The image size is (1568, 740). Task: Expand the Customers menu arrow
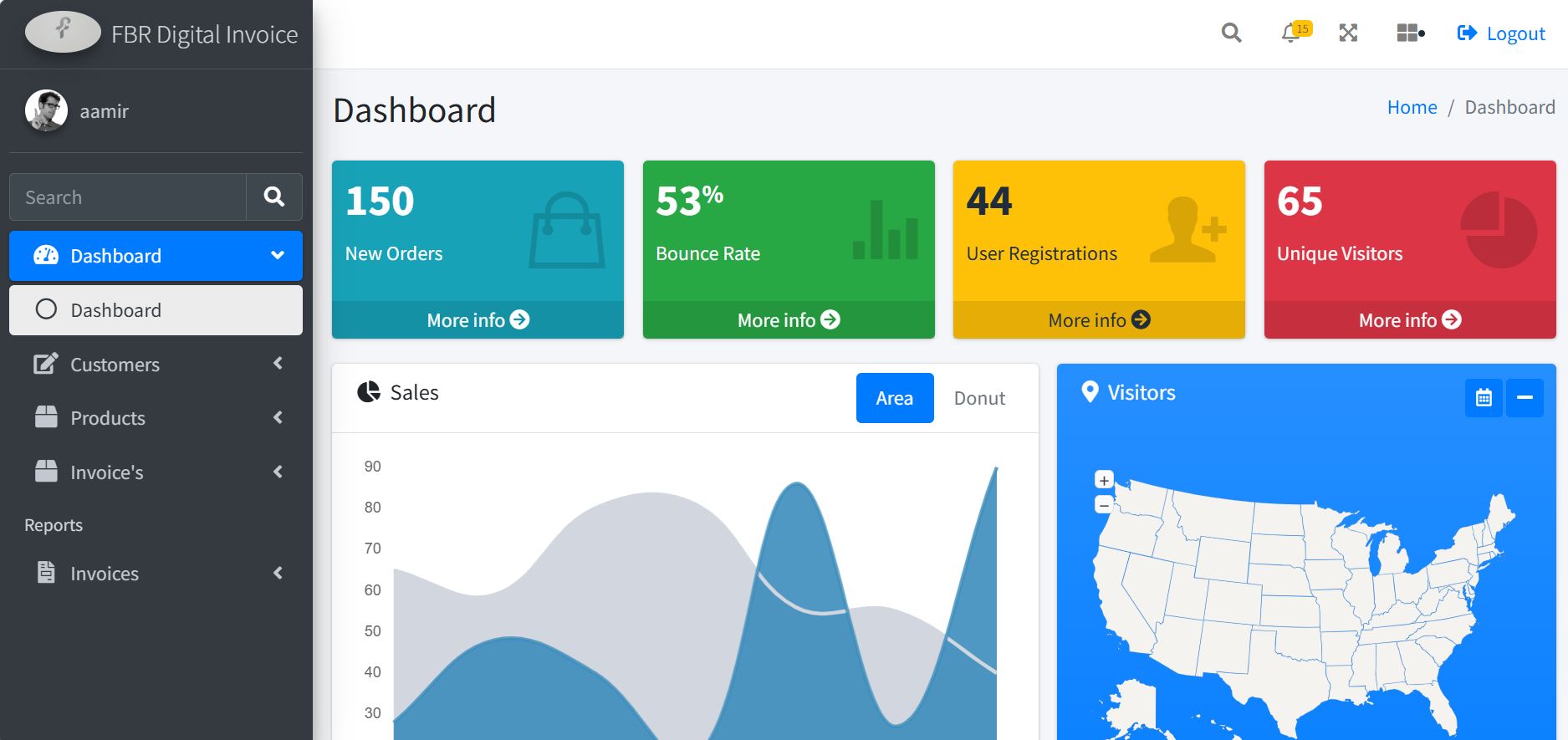(x=278, y=363)
